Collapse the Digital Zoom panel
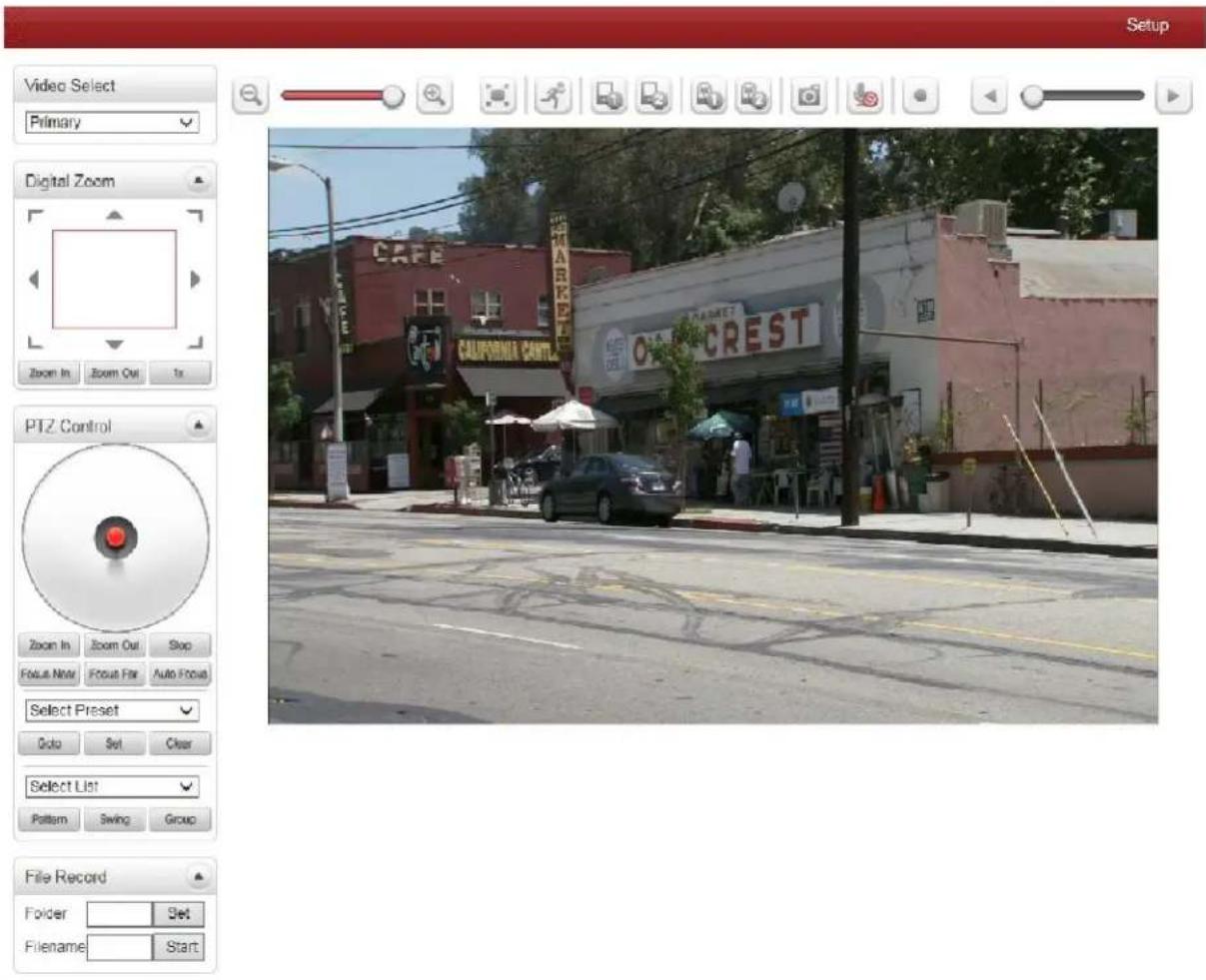Screen dimensions: 1206x980 (198, 181)
